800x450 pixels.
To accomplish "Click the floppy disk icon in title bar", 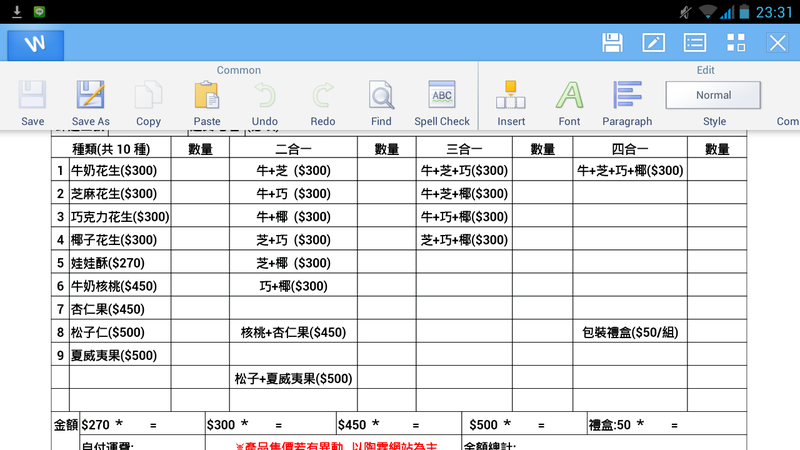I will pos(613,42).
